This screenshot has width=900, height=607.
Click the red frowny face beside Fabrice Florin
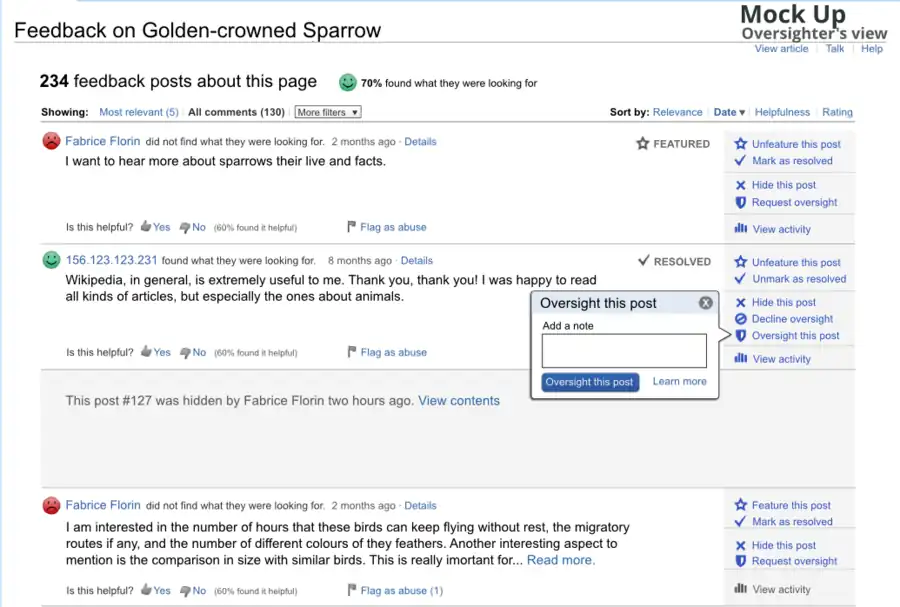click(51, 141)
